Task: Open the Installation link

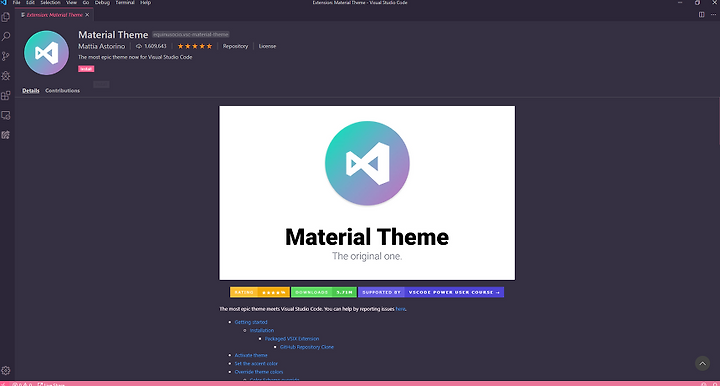Action: (x=262, y=330)
